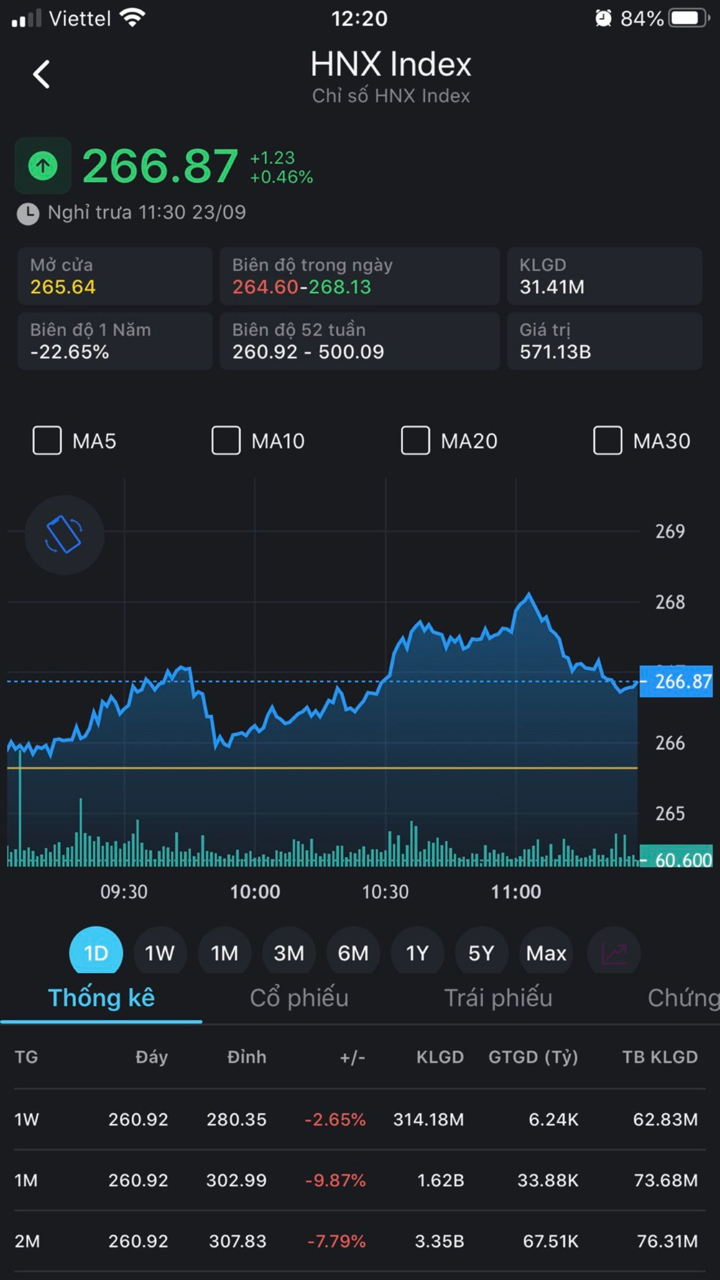Choose the 3M chart period
This screenshot has width=720, height=1280.
289,953
